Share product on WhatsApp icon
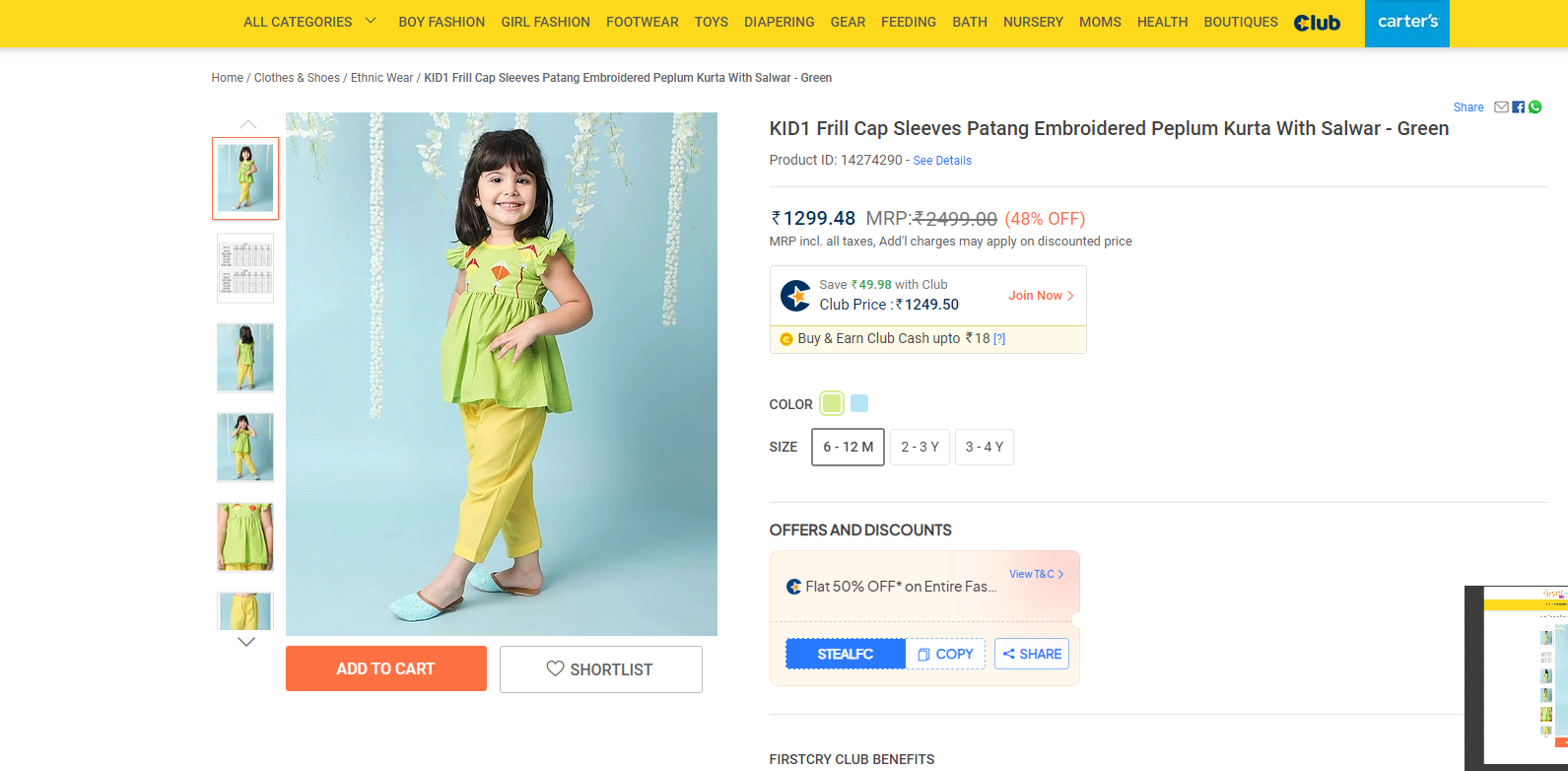This screenshot has height=771, width=1568. click(1534, 107)
